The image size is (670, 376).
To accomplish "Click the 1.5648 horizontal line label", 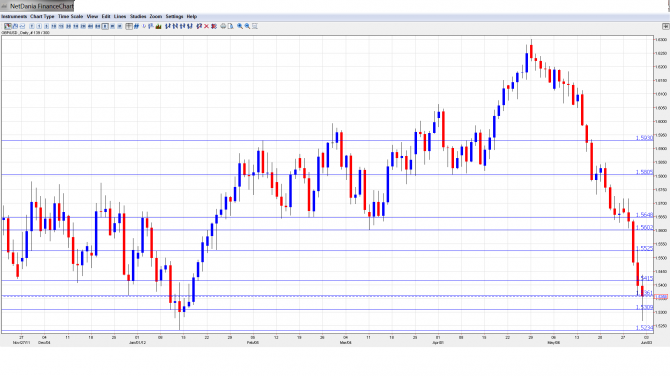I will [x=644, y=215].
